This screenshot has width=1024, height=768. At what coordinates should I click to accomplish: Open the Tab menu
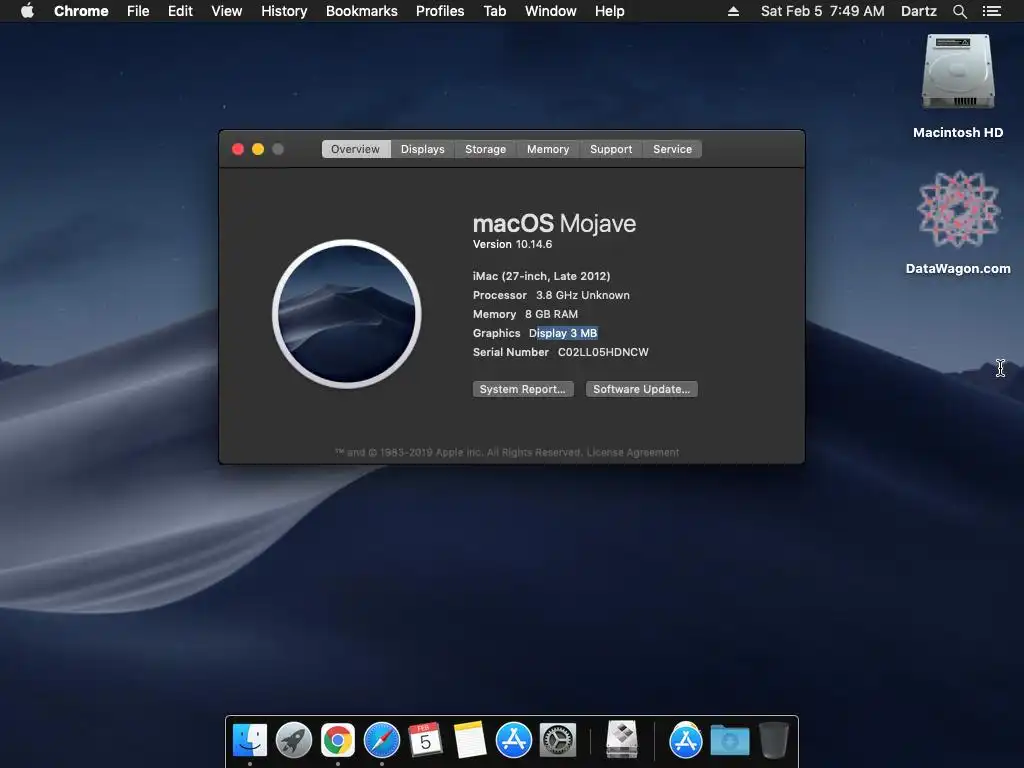tap(494, 11)
